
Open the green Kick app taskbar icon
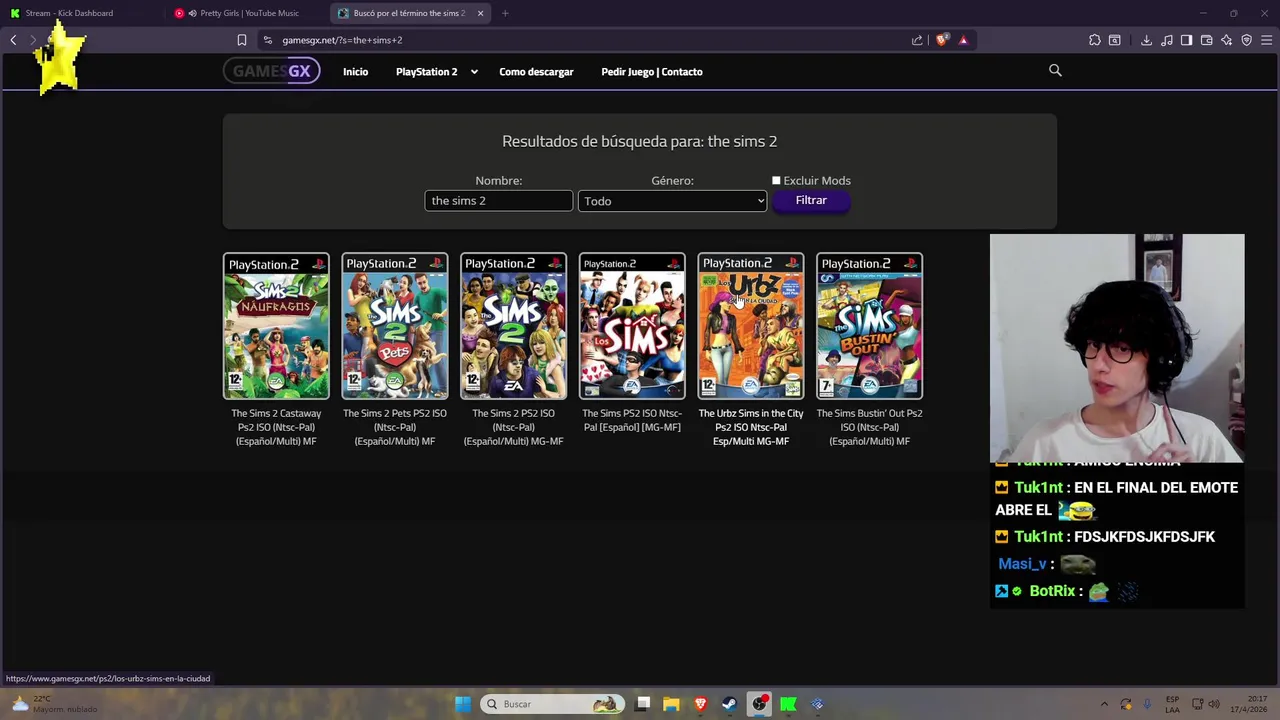(788, 704)
